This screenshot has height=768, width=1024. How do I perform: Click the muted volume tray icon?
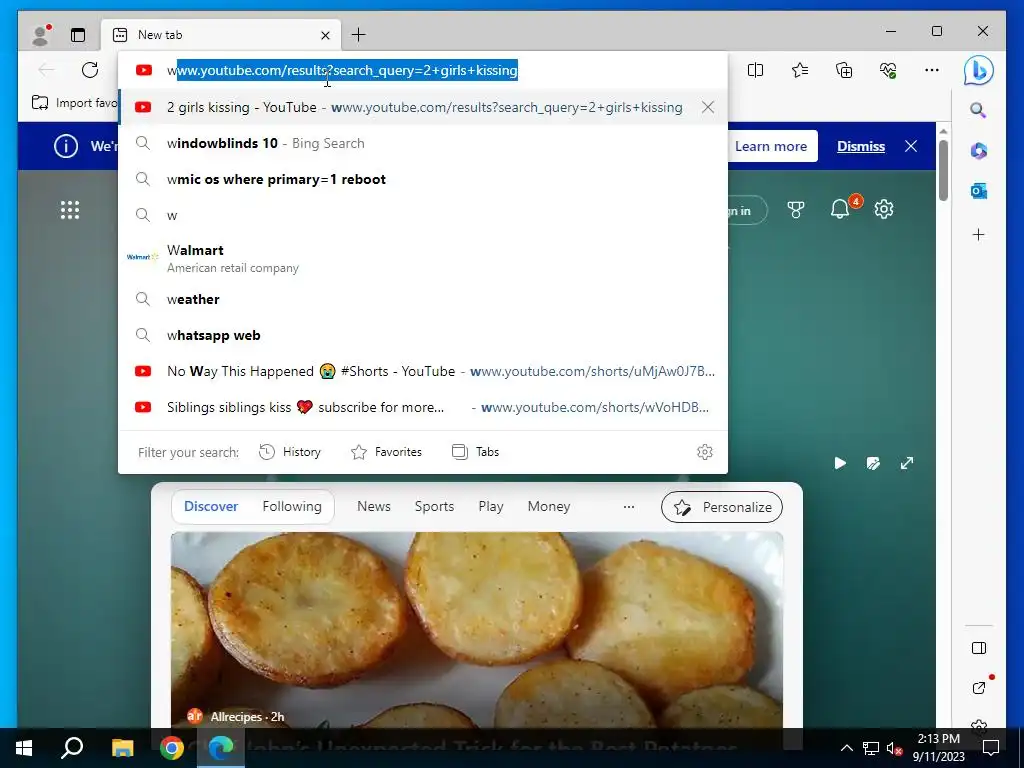coord(895,748)
